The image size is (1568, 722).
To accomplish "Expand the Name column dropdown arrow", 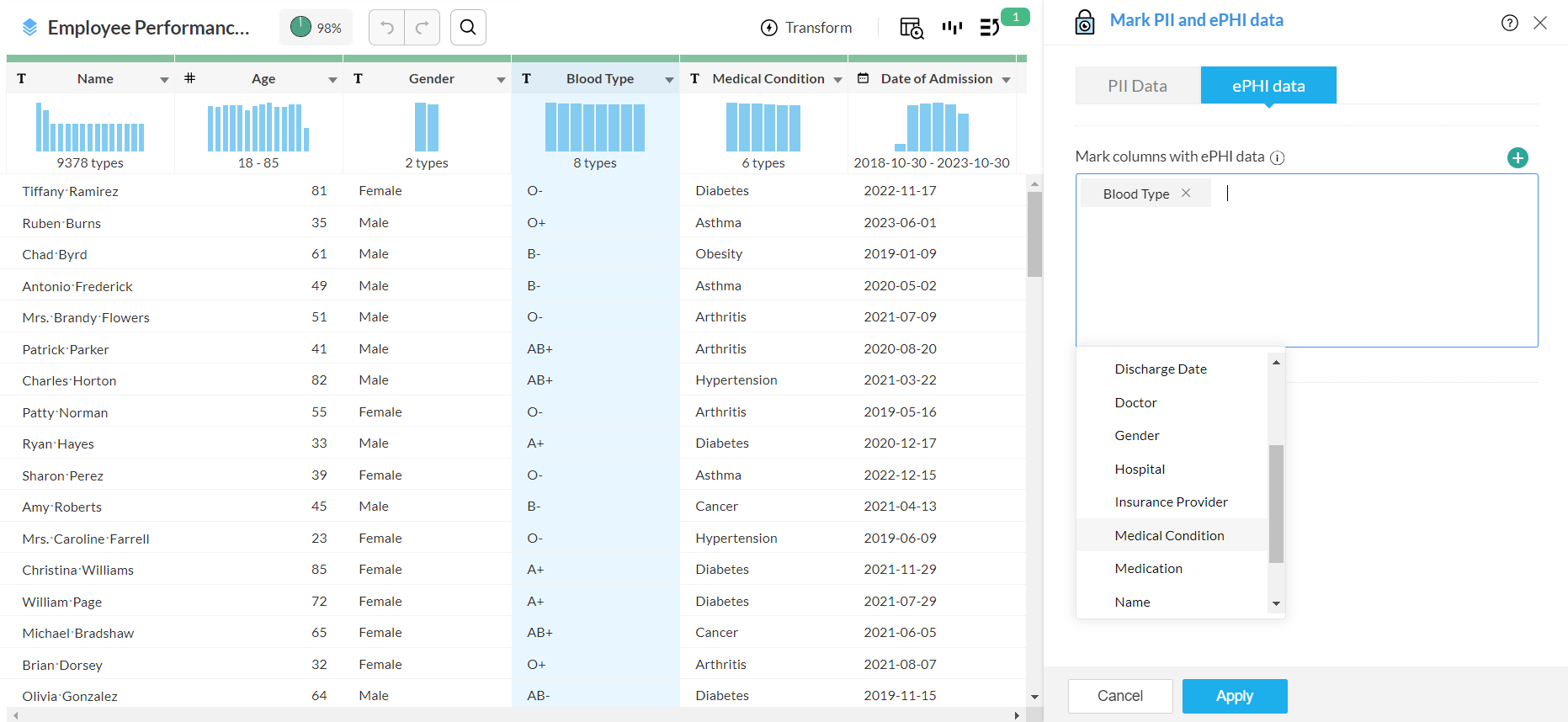I will click(164, 79).
